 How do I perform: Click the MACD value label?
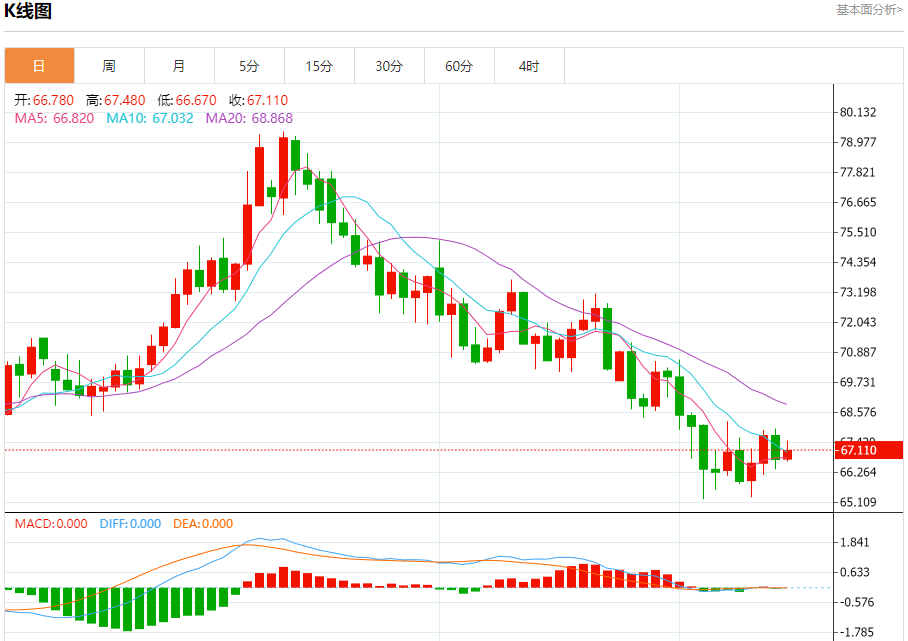pyautogui.click(x=51, y=523)
